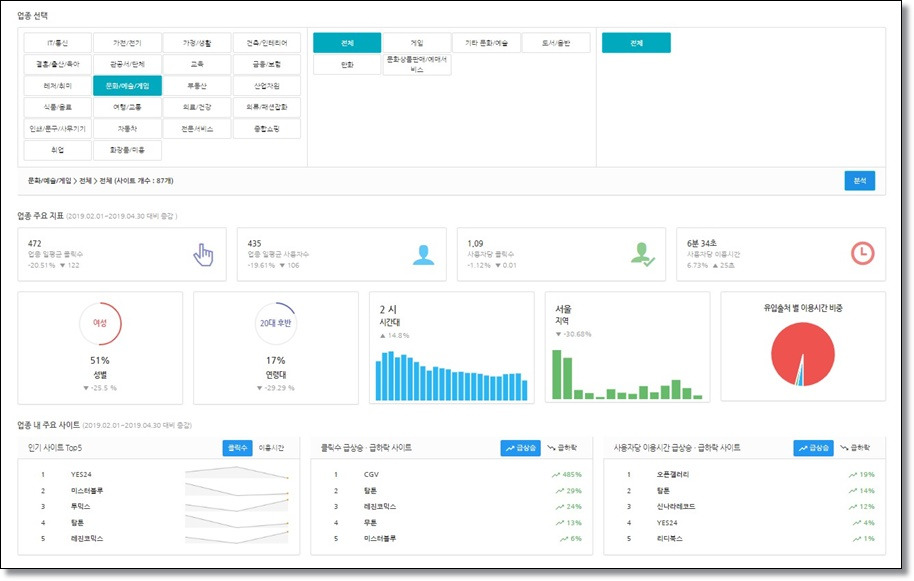This screenshot has height=581, width=914.
Task: Click the trend icon beside 신나라레코드 12%
Action: (853, 507)
